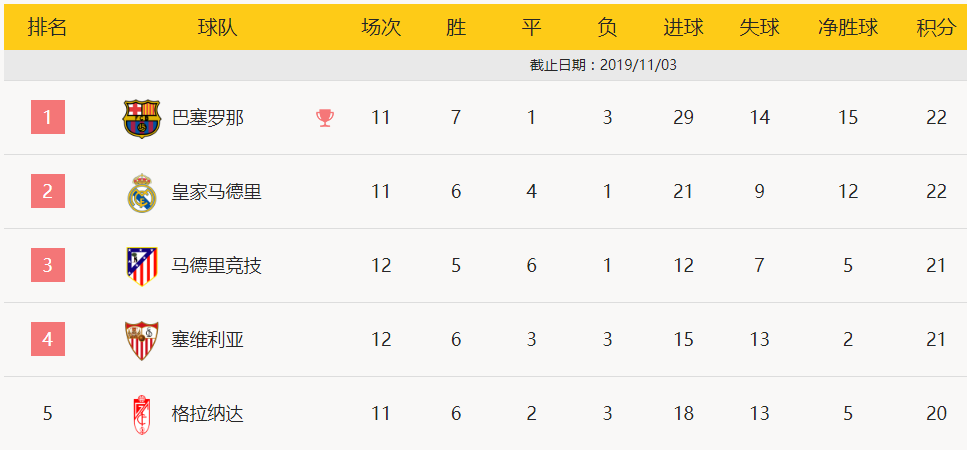Sort by 净胜球 column header
Image resolution: width=967 pixels, height=450 pixels.
[848, 27]
